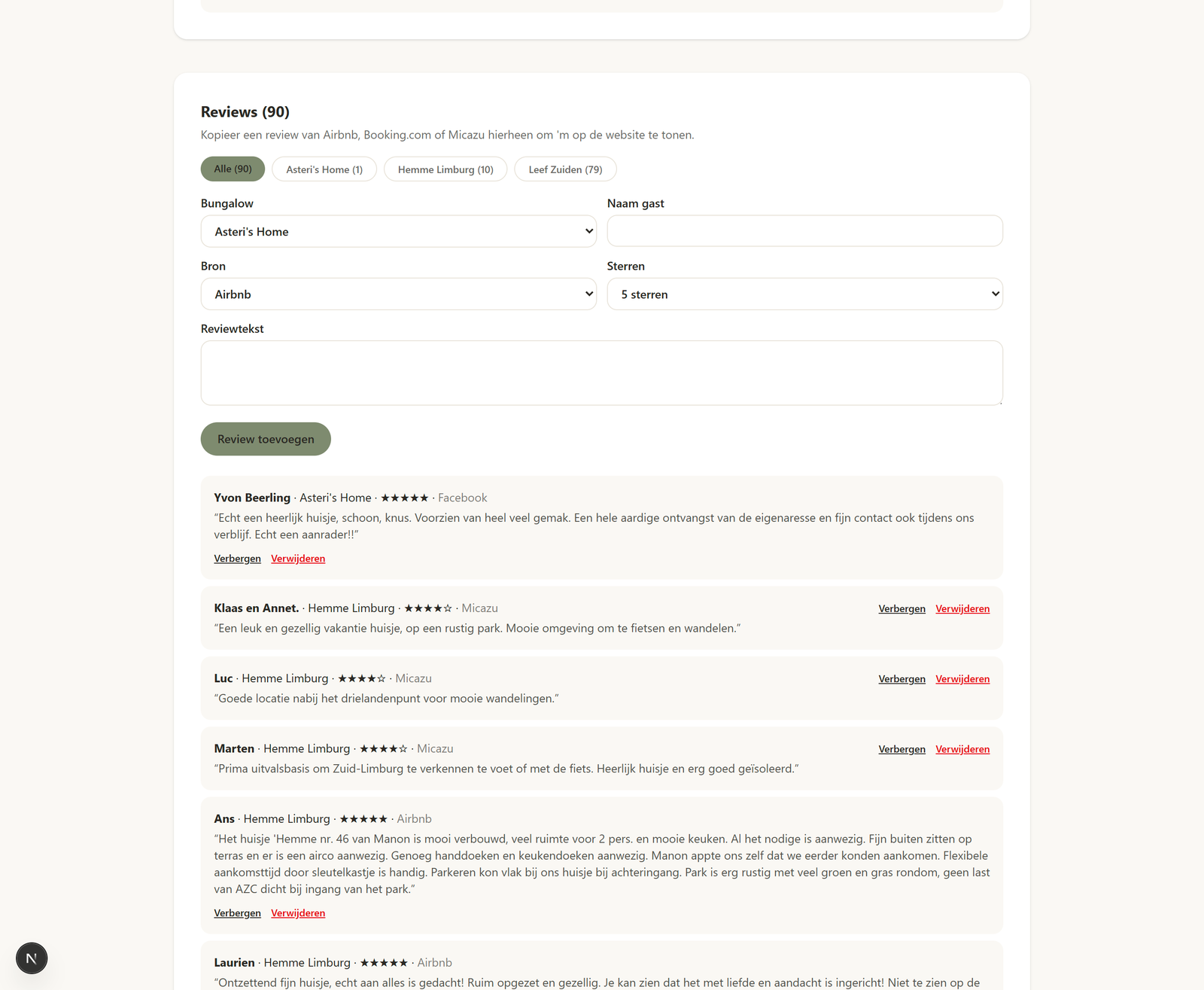Click into the Reviewtekst text area
Image resolution: width=1204 pixels, height=990 pixels.
(x=602, y=373)
